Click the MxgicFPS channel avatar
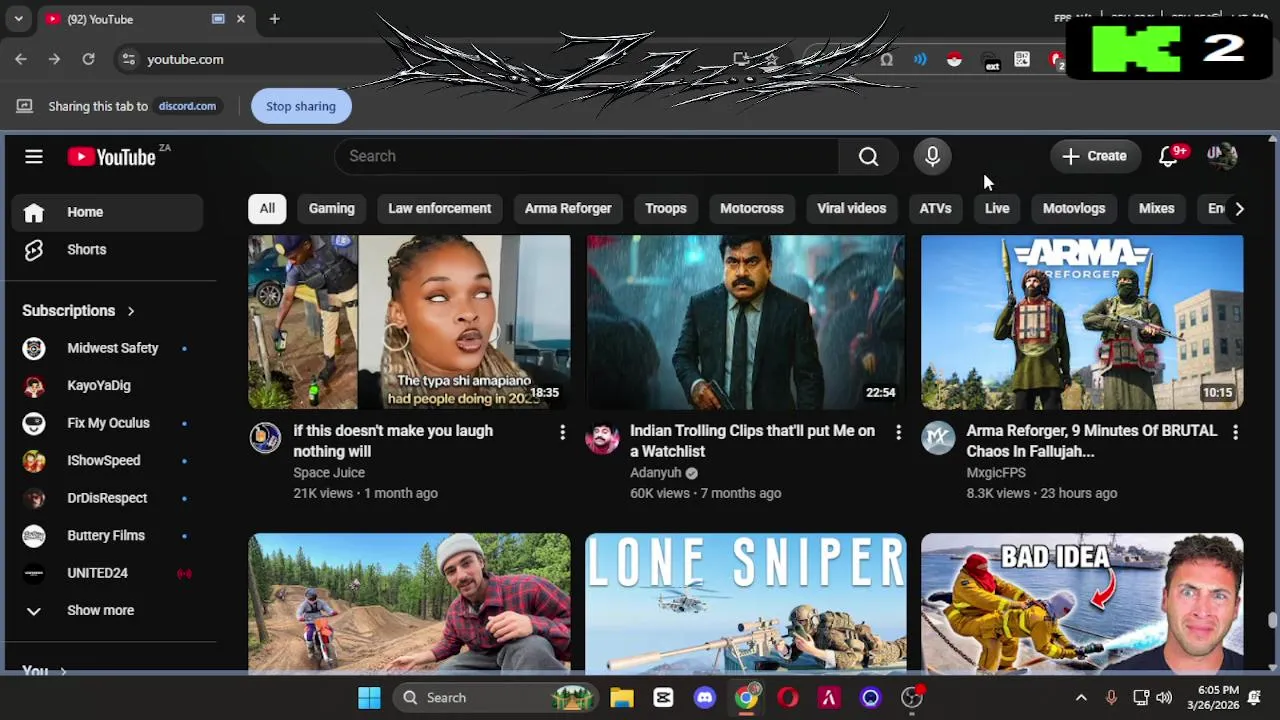This screenshot has height=720, width=1280. click(938, 438)
